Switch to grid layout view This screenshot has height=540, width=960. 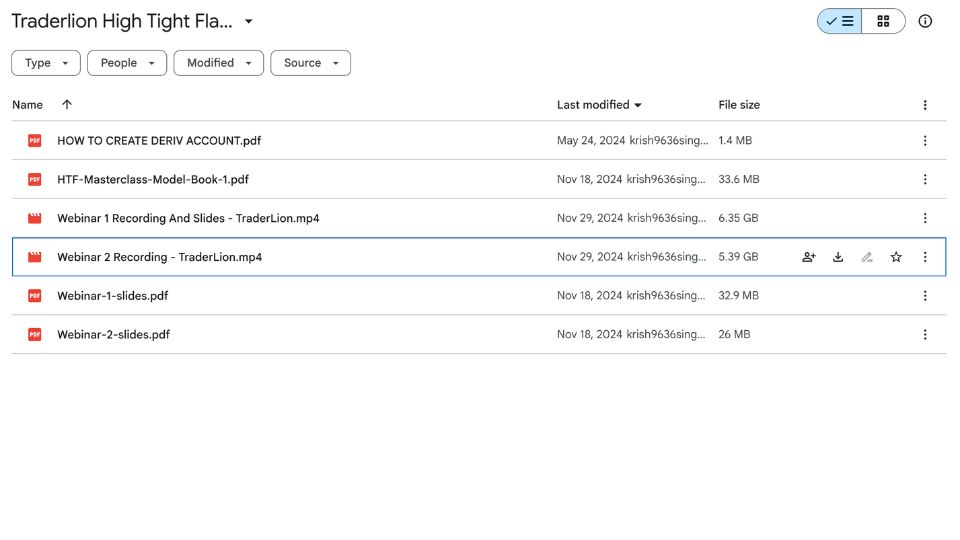(883, 21)
